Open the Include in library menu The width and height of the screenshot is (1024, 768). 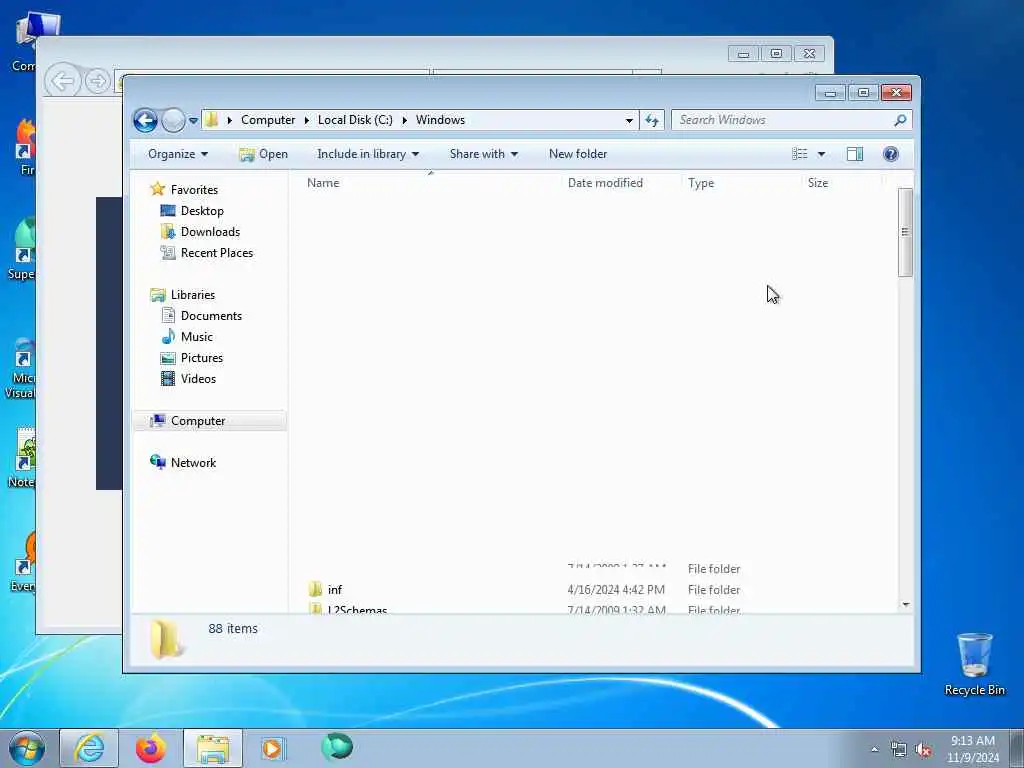tap(368, 154)
